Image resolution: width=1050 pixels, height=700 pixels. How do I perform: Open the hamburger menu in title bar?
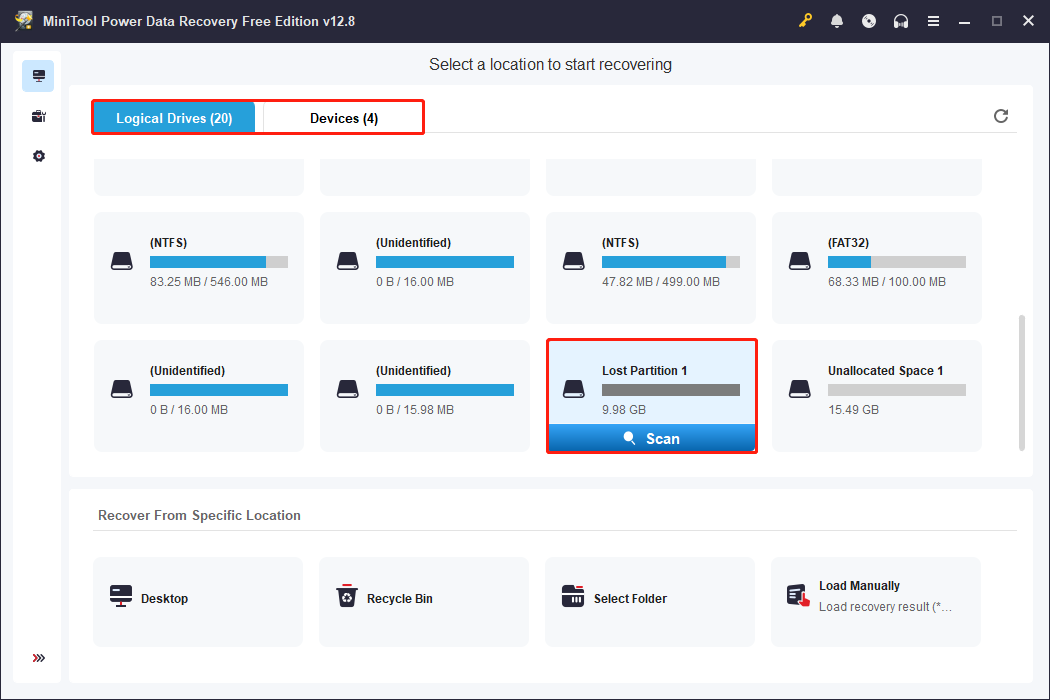[933, 20]
